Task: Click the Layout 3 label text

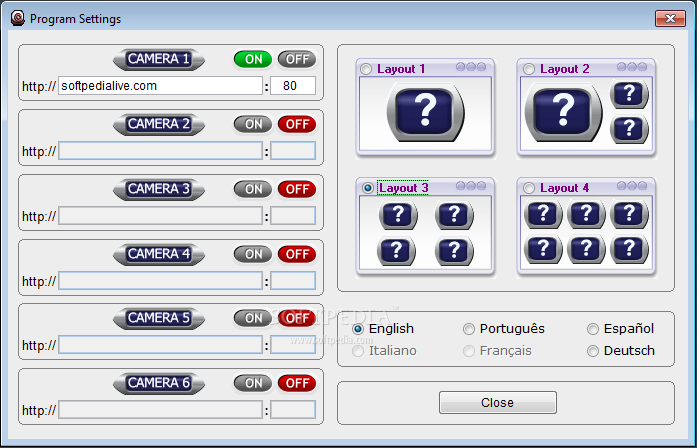Action: tap(404, 188)
